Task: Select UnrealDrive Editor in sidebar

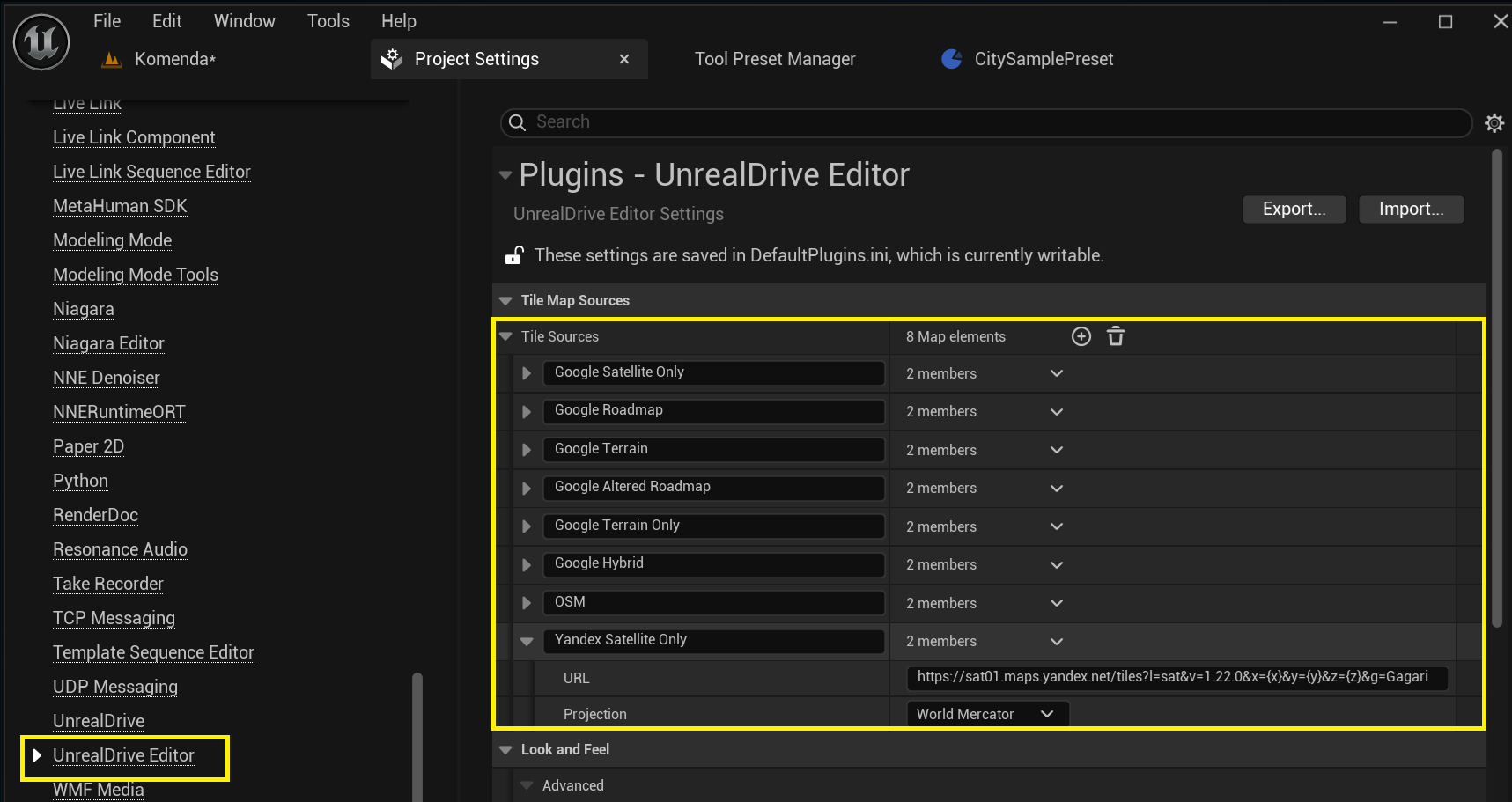Action: (x=123, y=755)
